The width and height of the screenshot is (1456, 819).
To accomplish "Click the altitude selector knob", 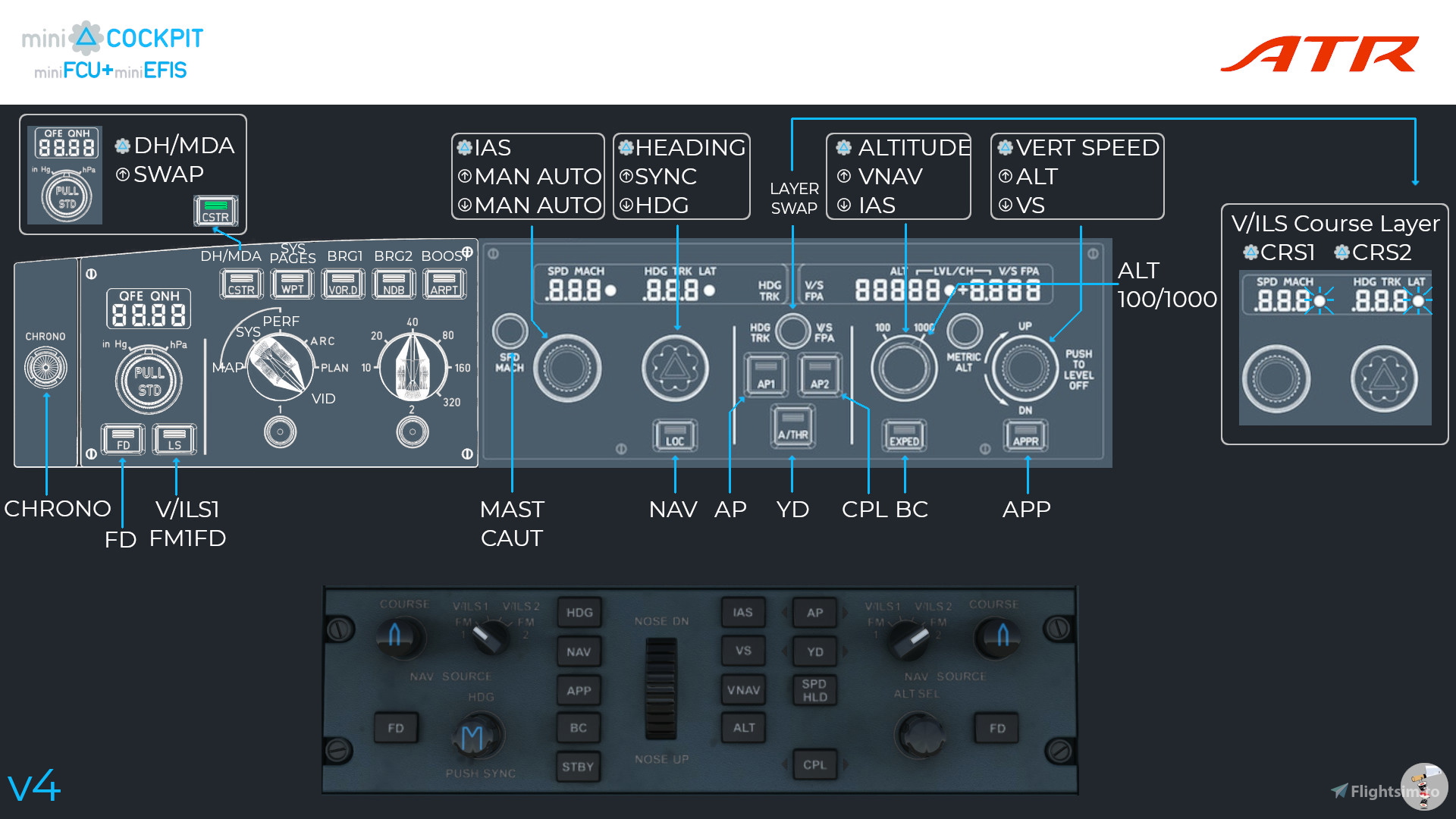I will [903, 369].
